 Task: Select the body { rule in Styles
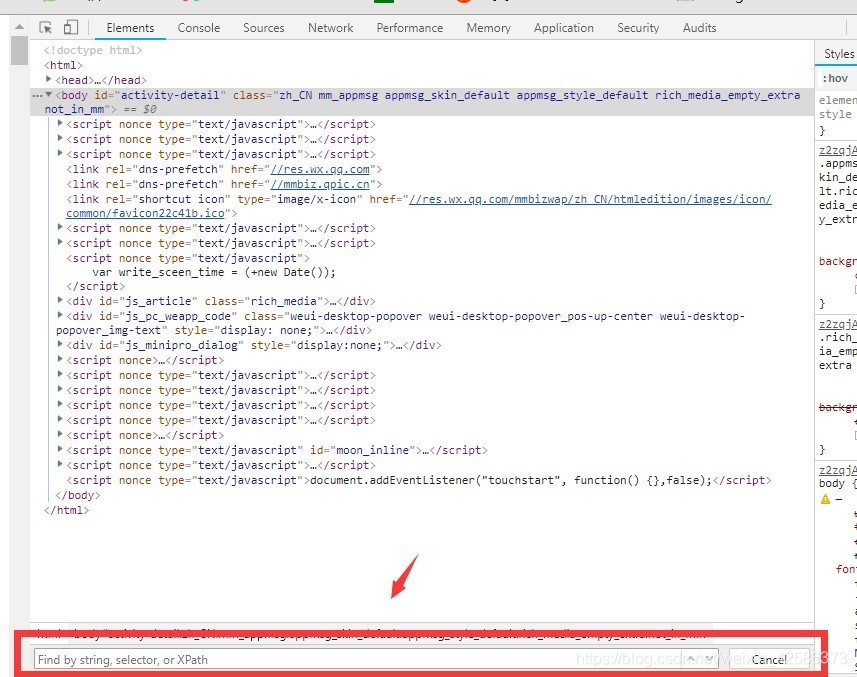pos(838,484)
